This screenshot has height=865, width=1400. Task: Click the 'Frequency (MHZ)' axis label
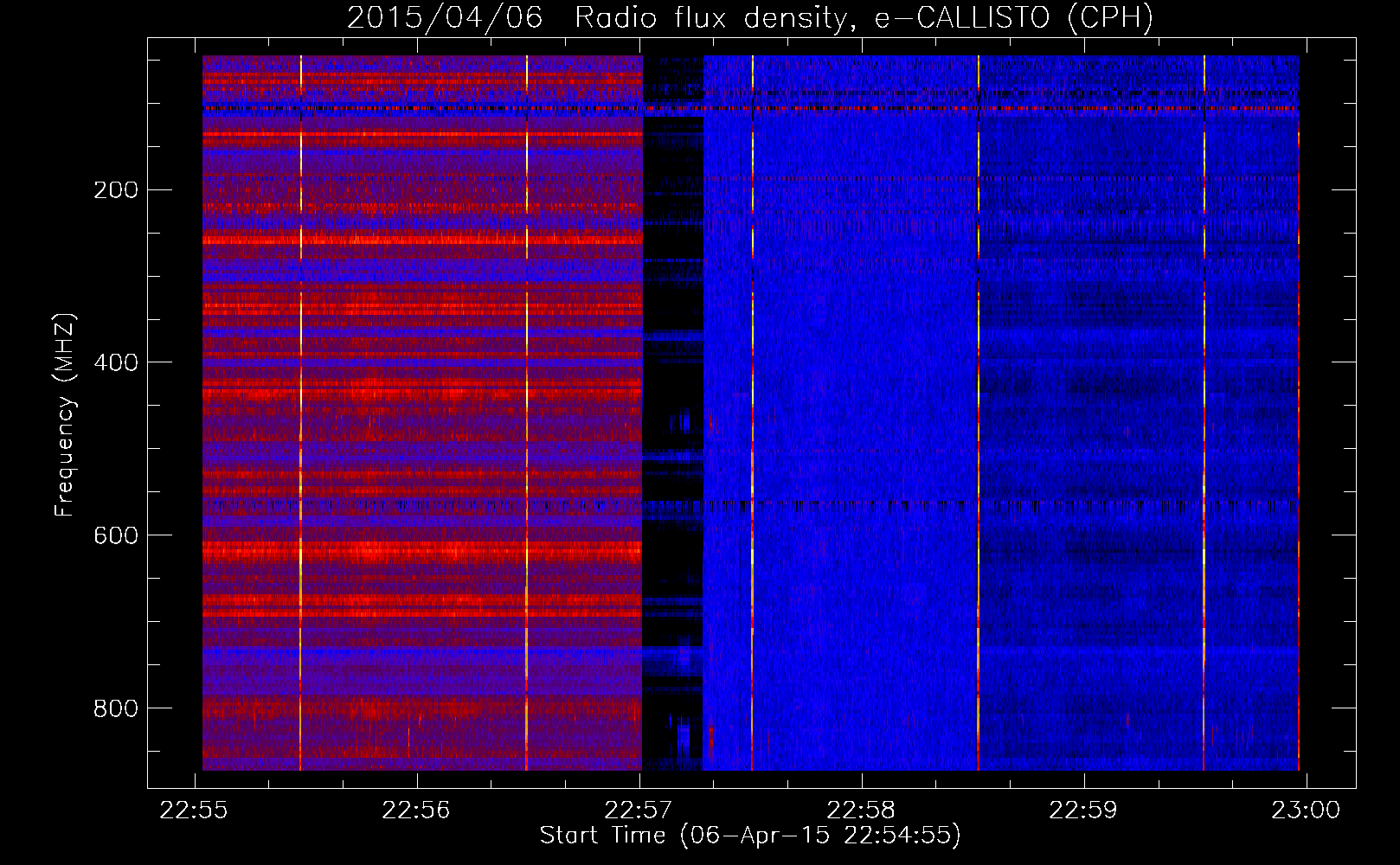(65, 415)
